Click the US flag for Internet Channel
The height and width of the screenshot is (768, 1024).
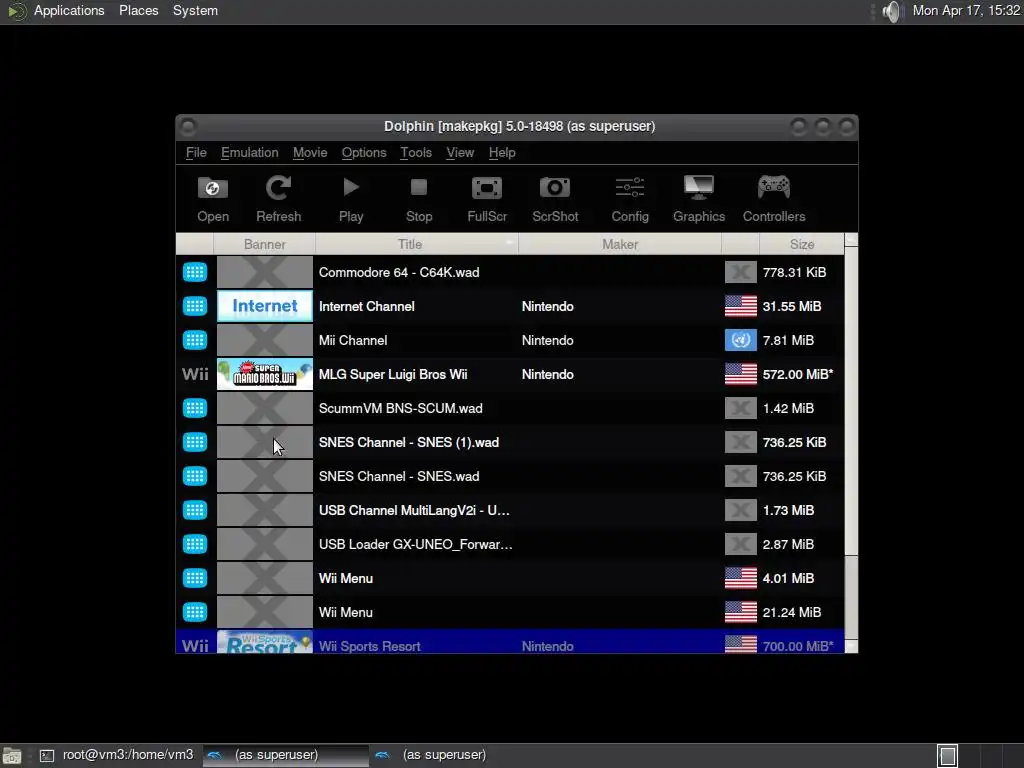(741, 306)
